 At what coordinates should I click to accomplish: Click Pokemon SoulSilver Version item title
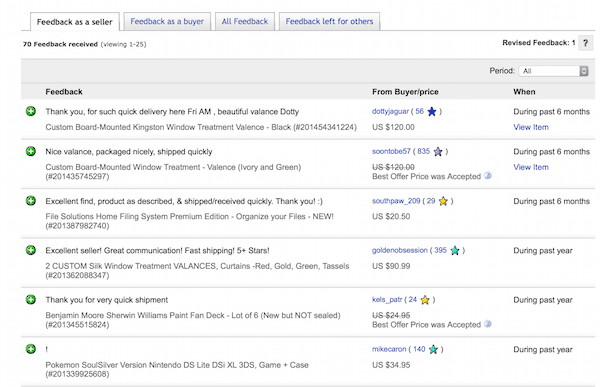pos(177,369)
